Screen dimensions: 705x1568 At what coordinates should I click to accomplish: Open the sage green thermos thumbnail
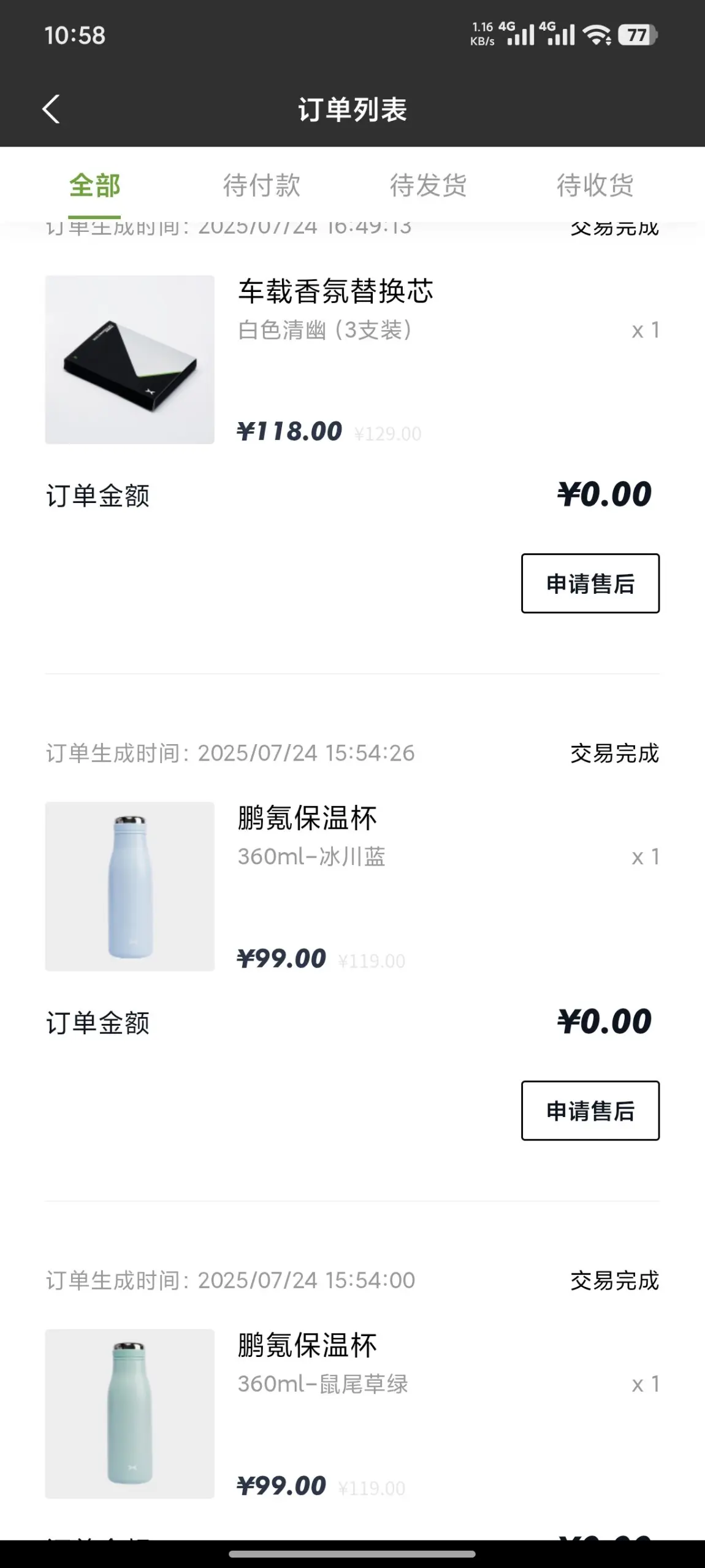click(130, 1413)
